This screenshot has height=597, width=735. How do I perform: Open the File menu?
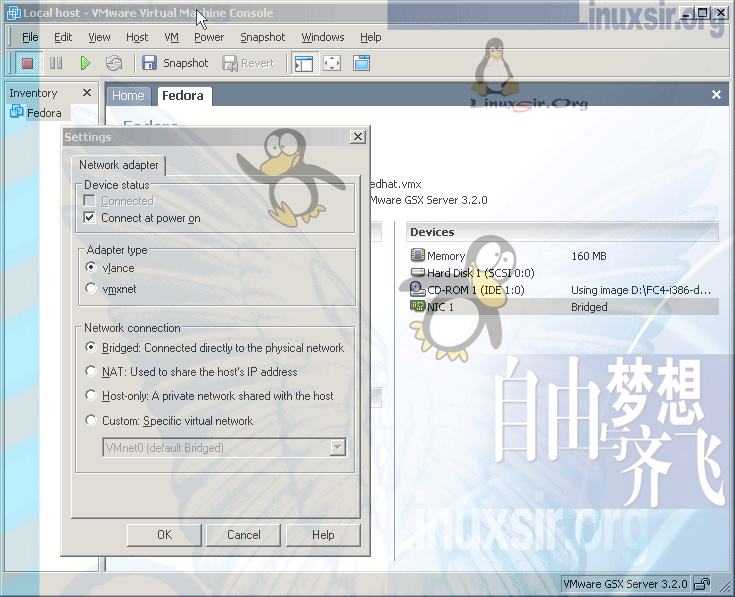point(30,37)
